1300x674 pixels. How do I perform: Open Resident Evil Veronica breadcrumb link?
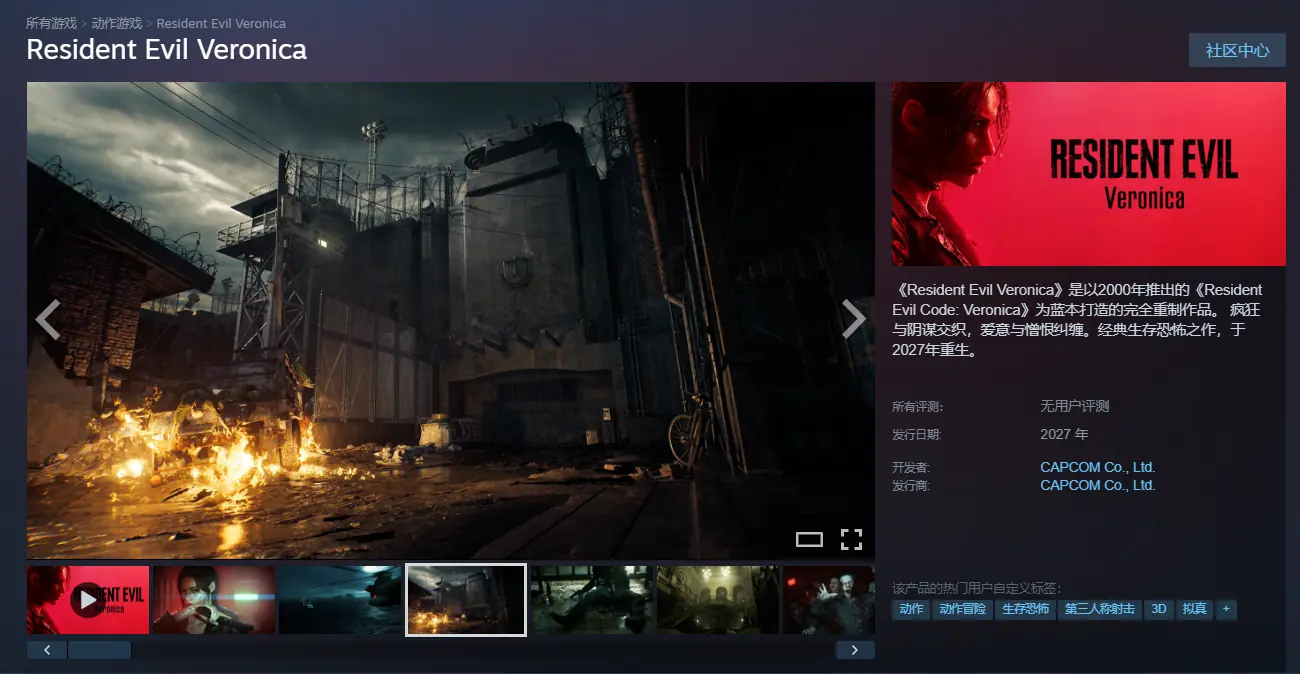click(x=221, y=23)
